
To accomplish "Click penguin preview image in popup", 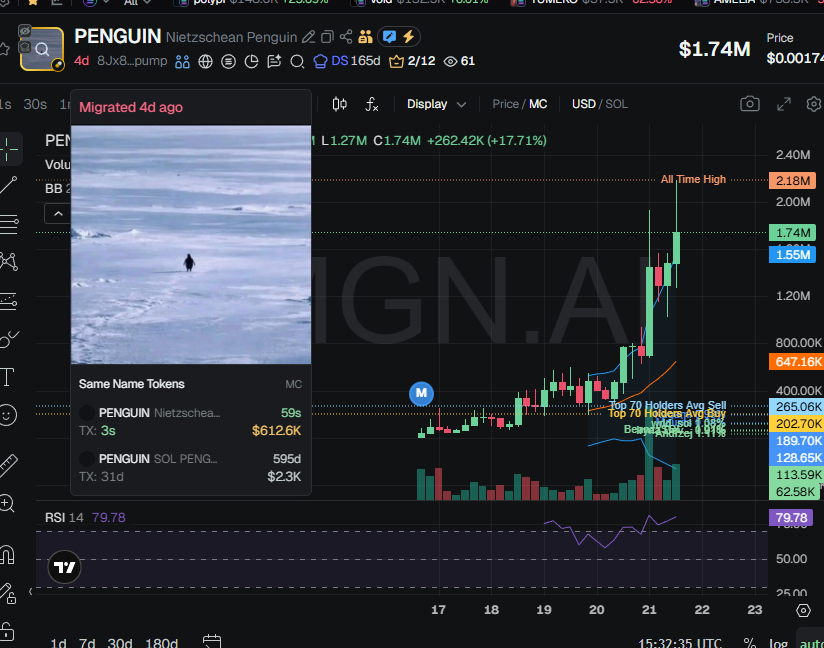I will tap(191, 244).
